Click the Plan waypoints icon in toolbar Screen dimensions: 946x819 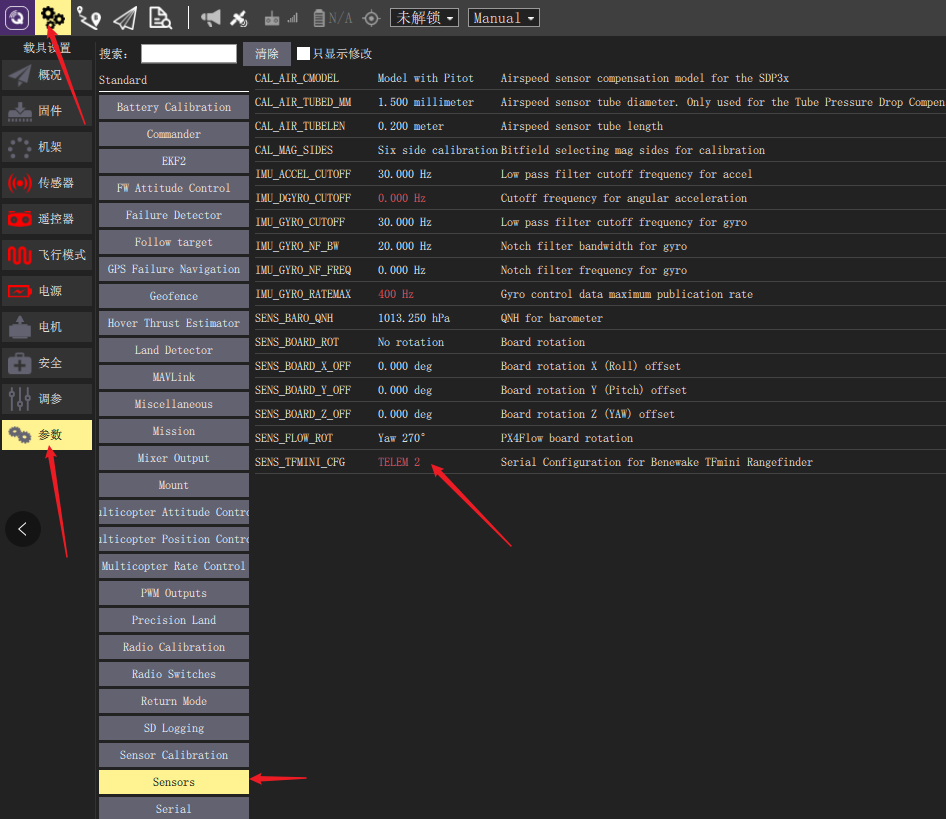(x=88, y=17)
